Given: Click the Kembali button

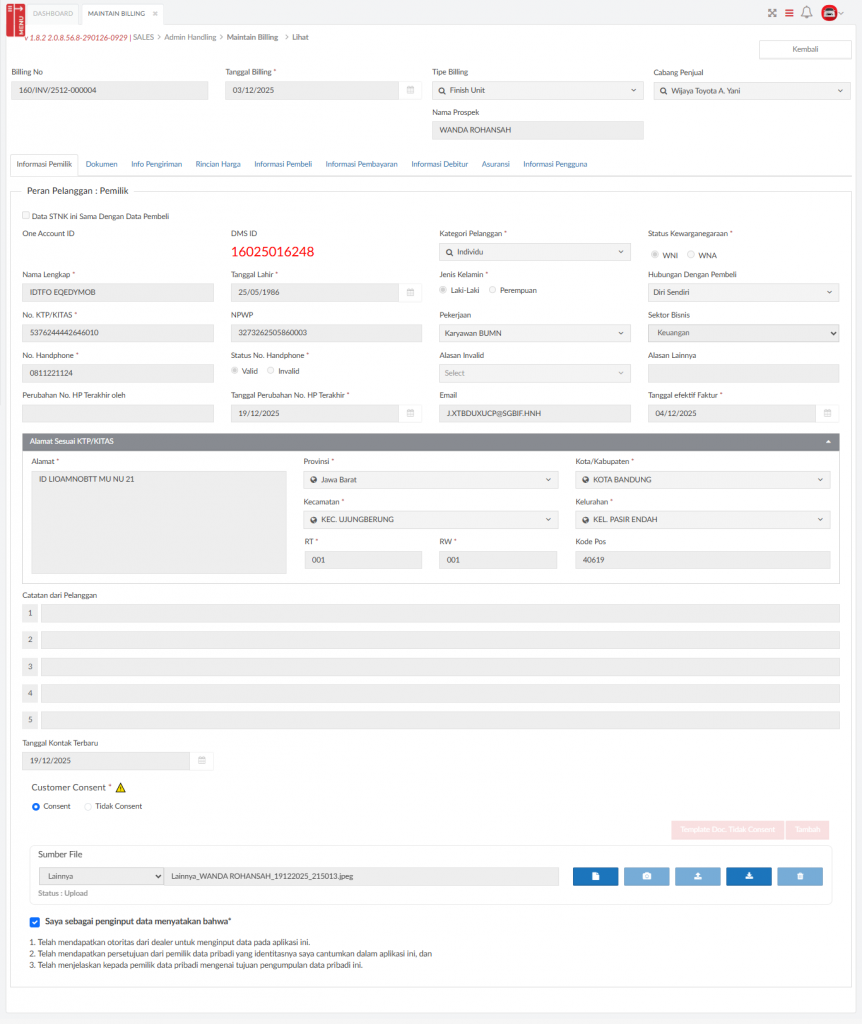Looking at the screenshot, I should (805, 49).
